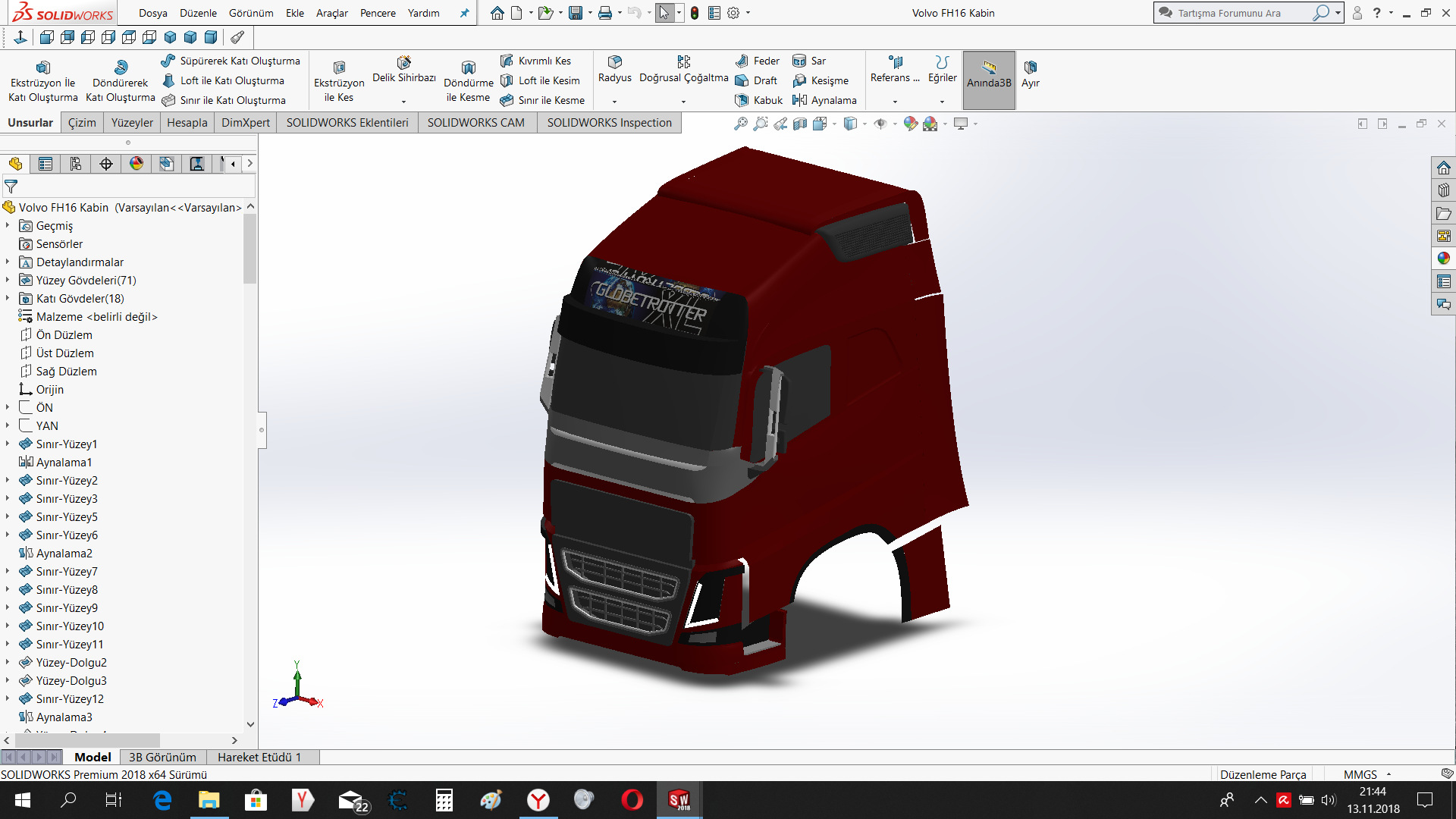Open Edit Appearance icon in view toolbar
This screenshot has width=1456, height=819.
(911, 124)
